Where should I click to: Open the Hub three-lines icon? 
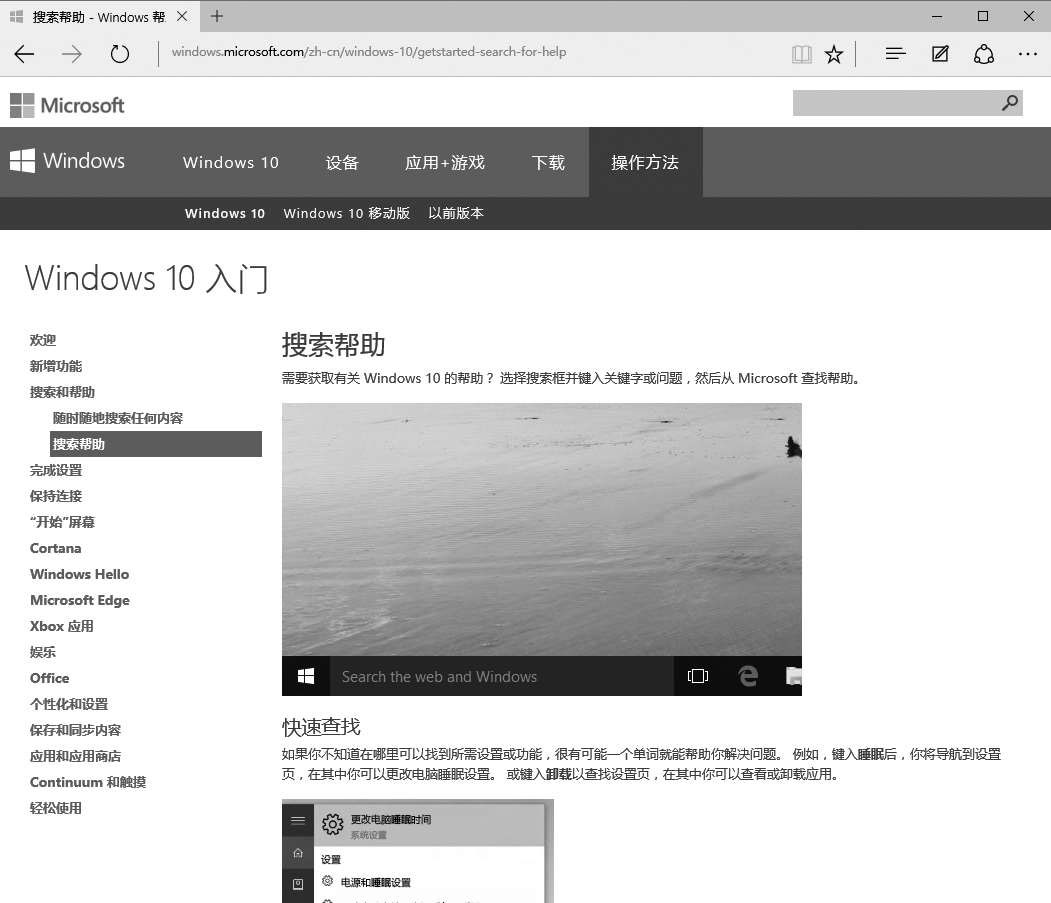click(x=895, y=54)
